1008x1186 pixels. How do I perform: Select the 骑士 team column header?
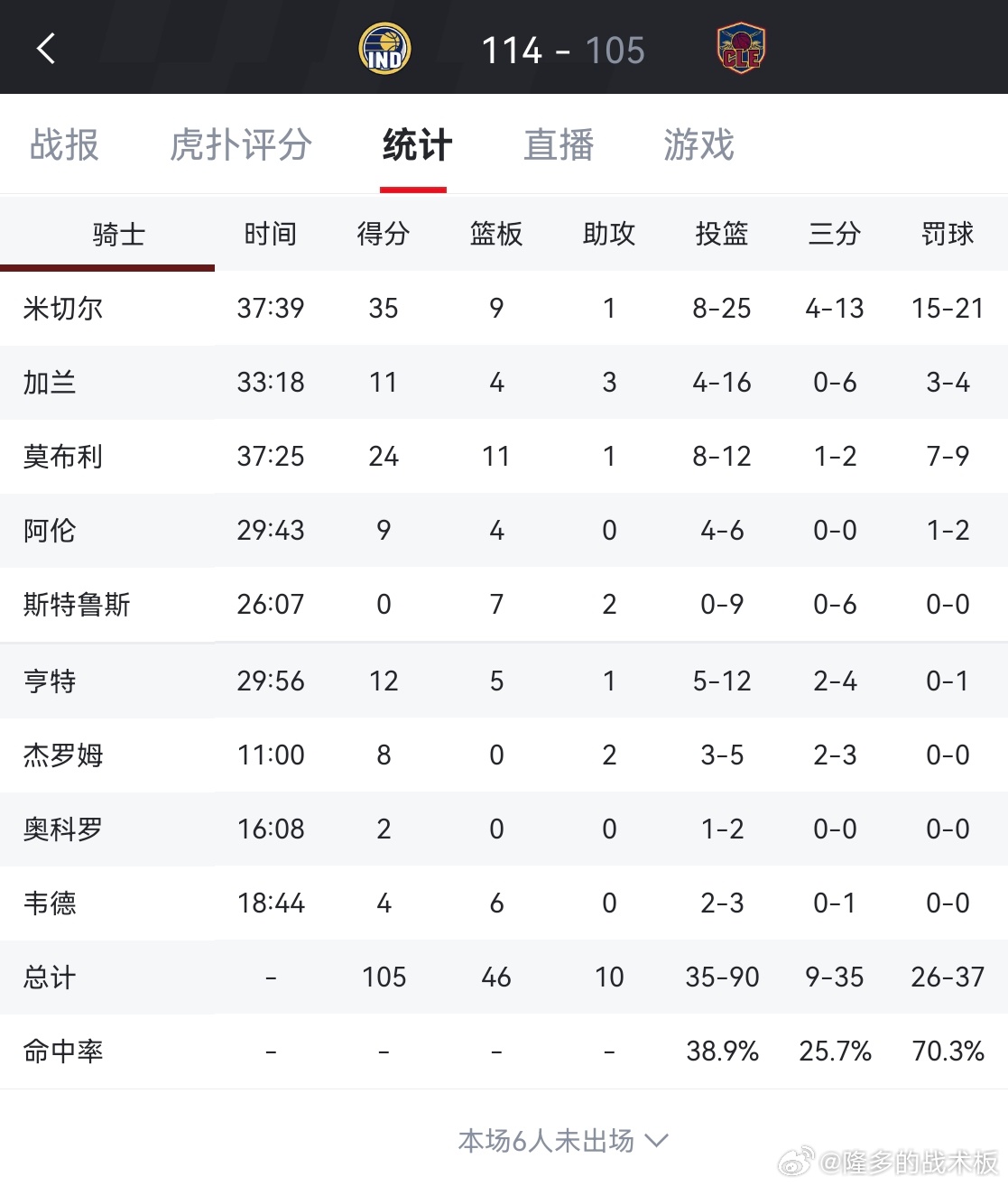pyautogui.click(x=118, y=235)
